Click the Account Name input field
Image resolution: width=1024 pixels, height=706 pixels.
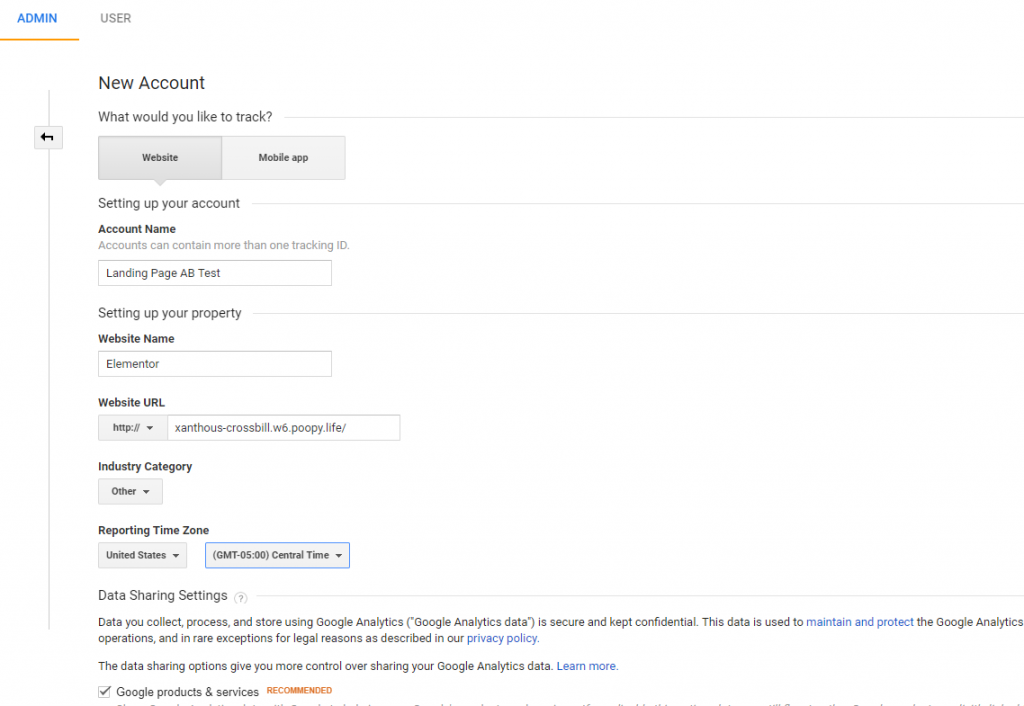coord(215,273)
